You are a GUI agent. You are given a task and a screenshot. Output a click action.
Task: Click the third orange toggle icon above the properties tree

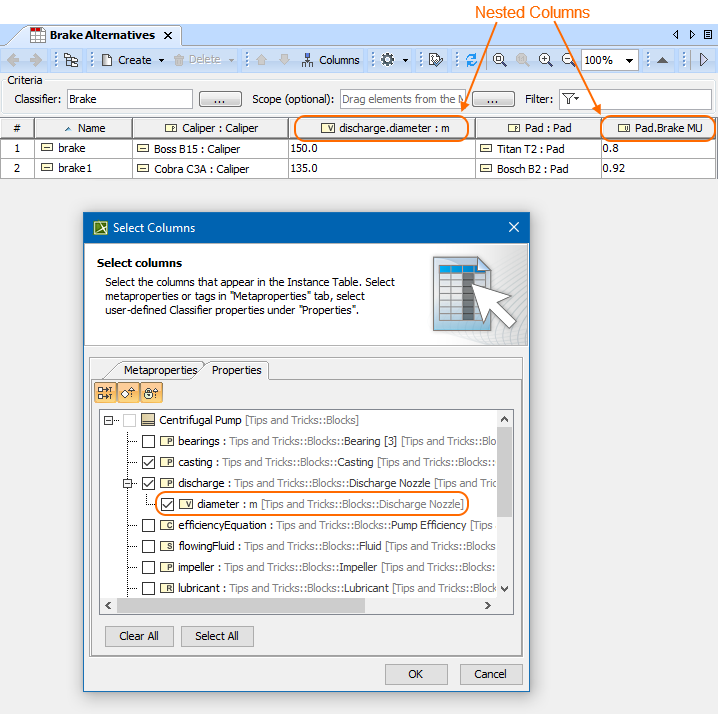click(151, 393)
